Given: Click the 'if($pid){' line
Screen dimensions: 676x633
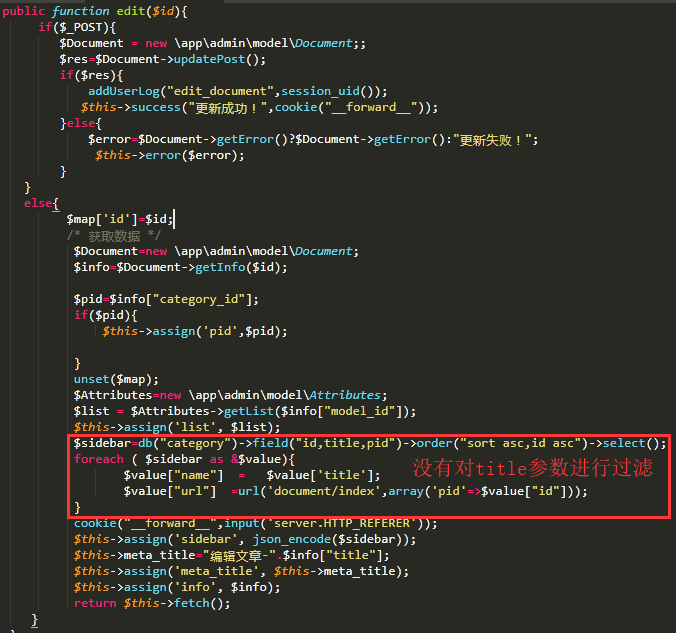Looking at the screenshot, I should click(x=106, y=315).
